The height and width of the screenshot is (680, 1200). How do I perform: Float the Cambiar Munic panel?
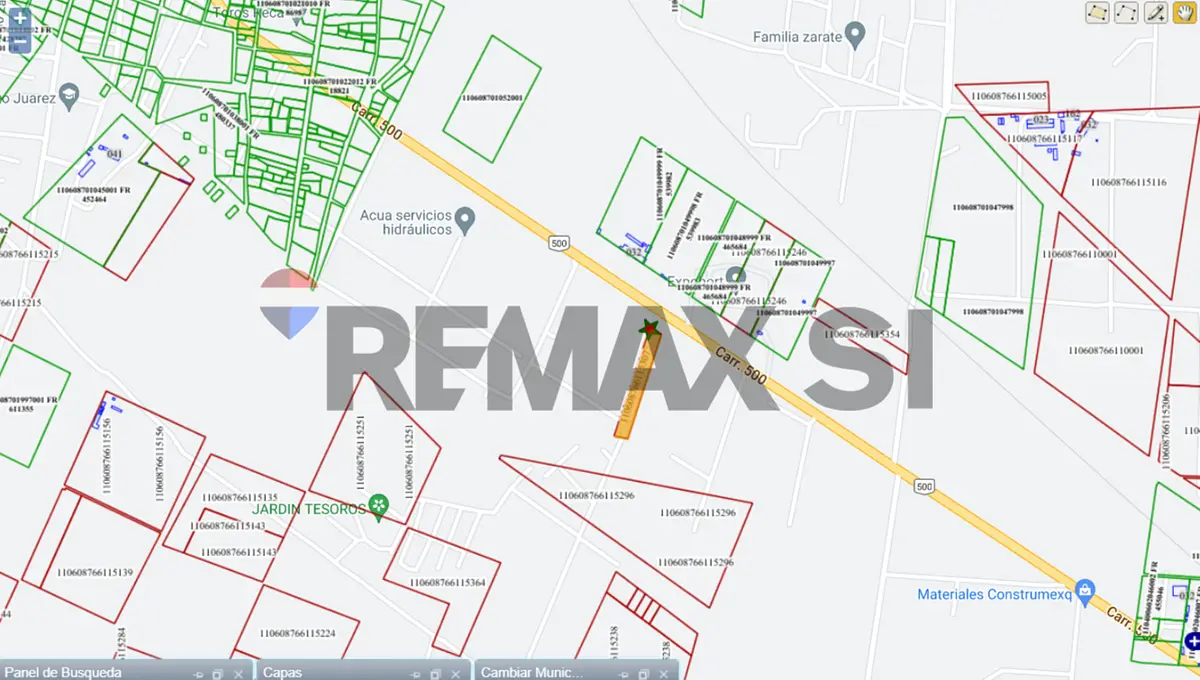click(644, 673)
